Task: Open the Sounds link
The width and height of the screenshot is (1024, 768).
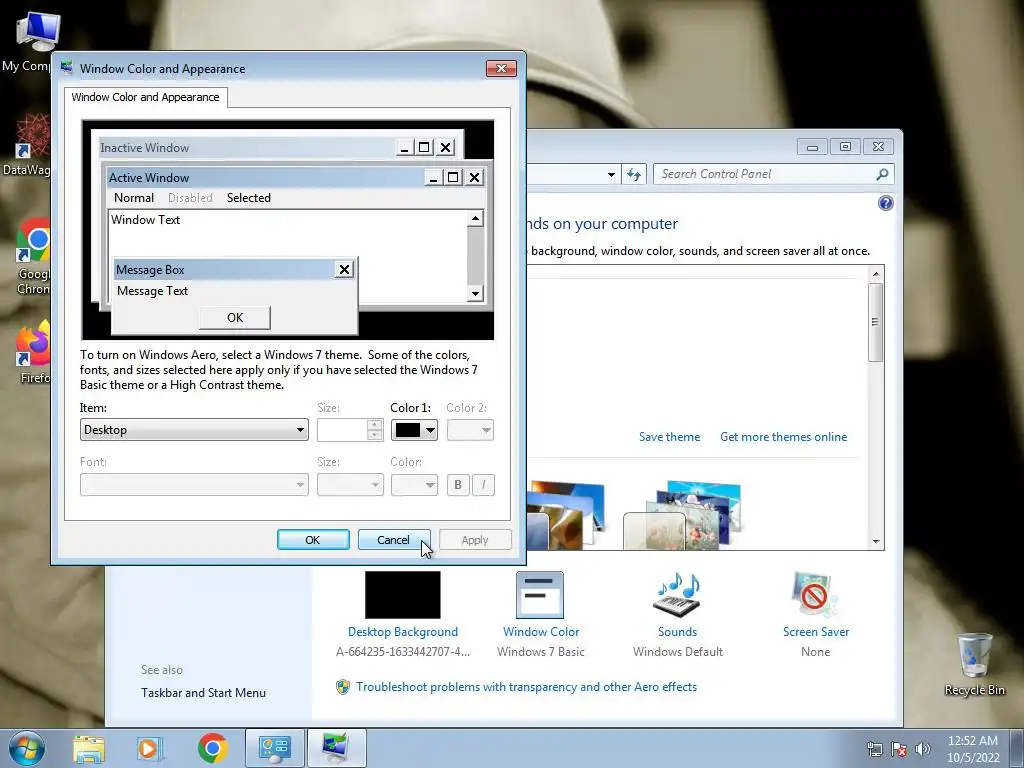Action: point(677,632)
